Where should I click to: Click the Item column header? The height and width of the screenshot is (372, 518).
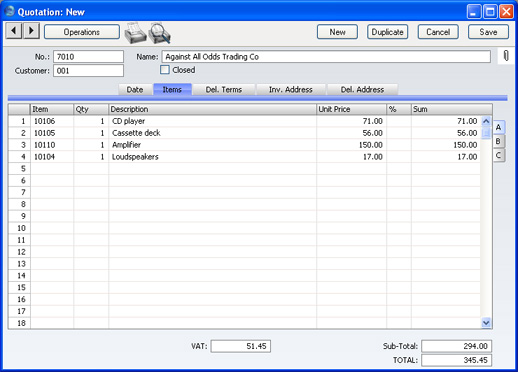[52, 109]
